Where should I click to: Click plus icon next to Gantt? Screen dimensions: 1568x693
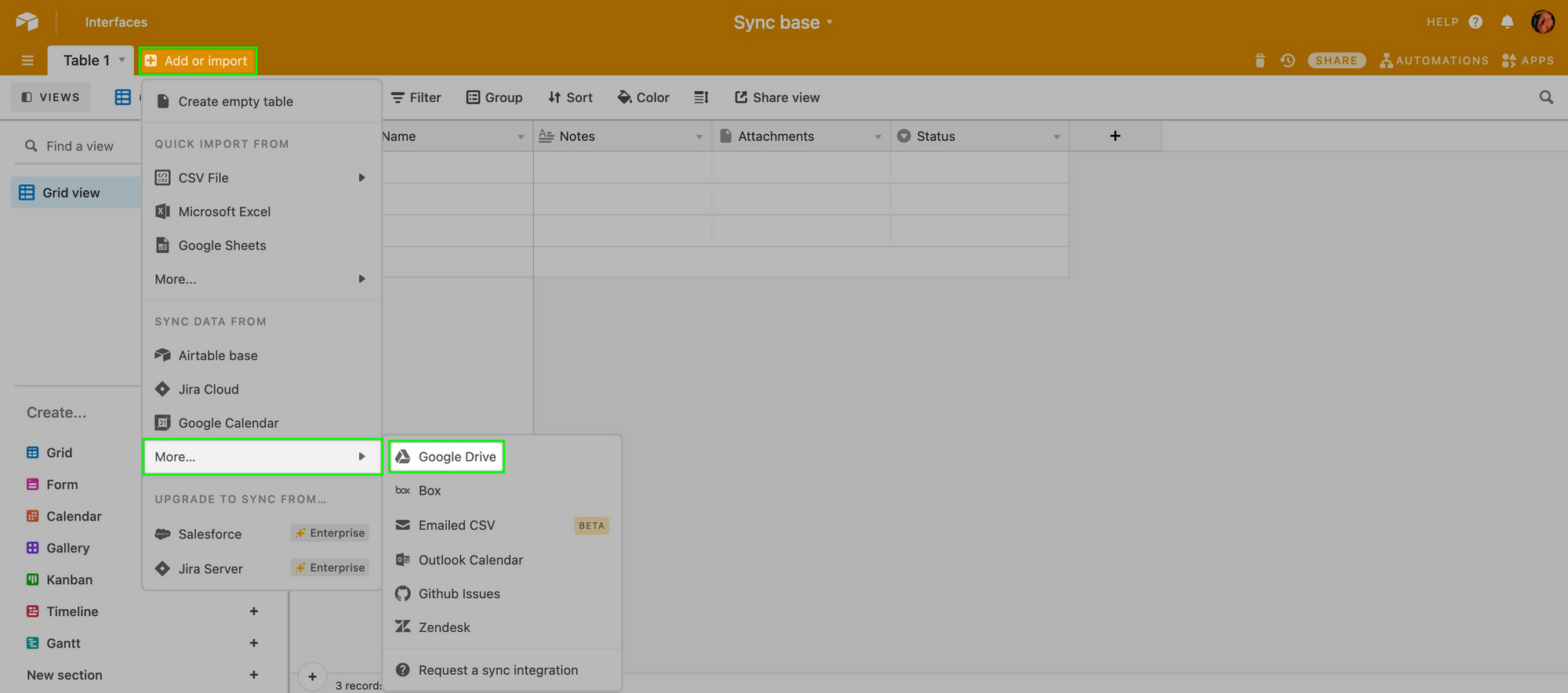[254, 643]
